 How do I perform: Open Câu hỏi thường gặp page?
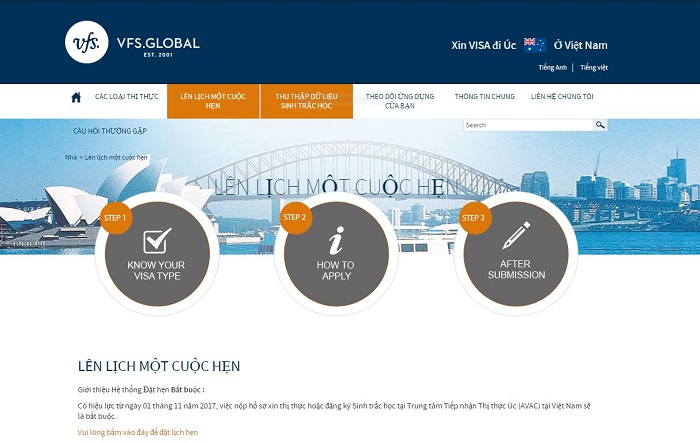click(110, 131)
